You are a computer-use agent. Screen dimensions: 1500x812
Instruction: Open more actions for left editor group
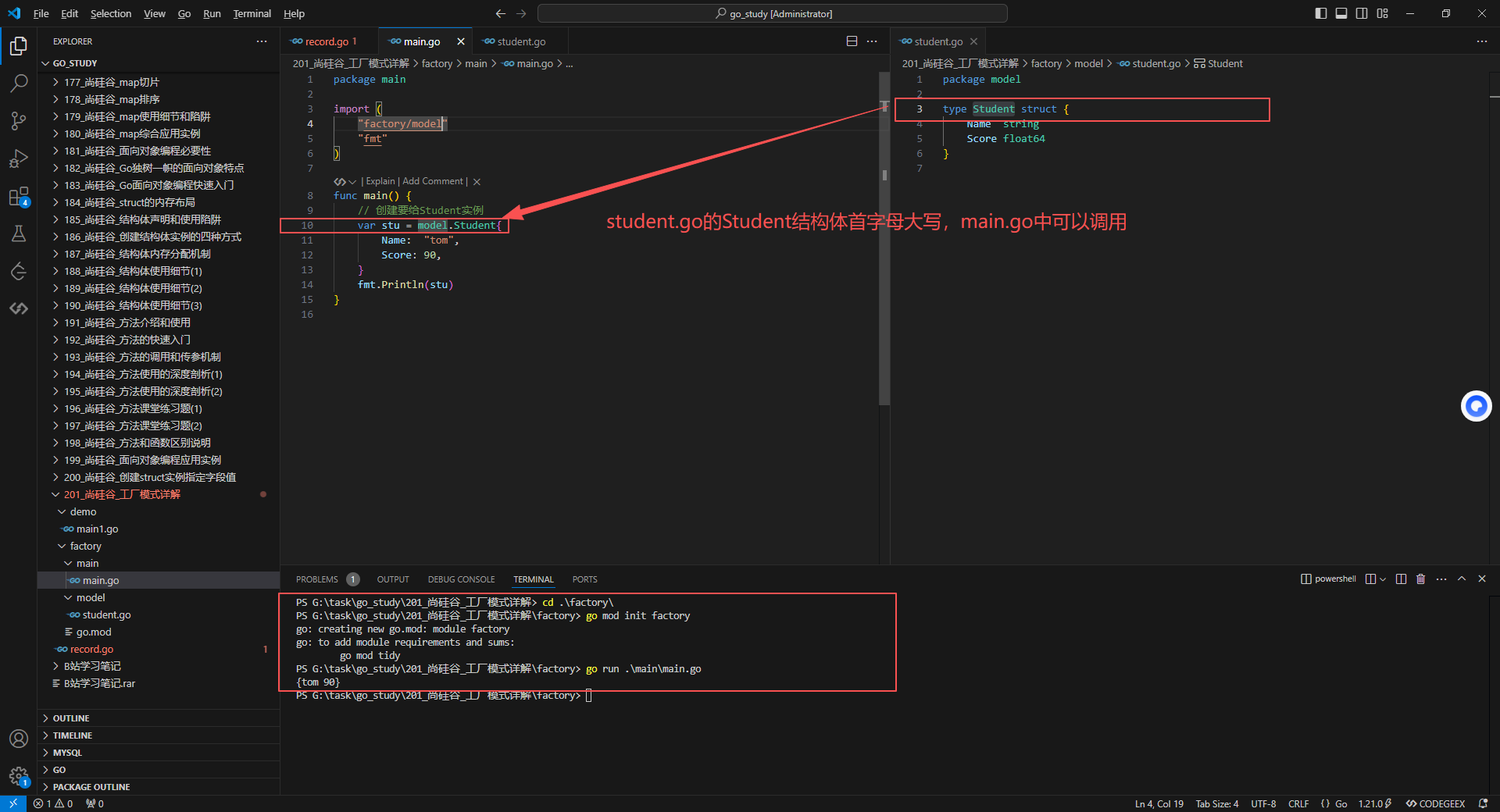click(872, 41)
